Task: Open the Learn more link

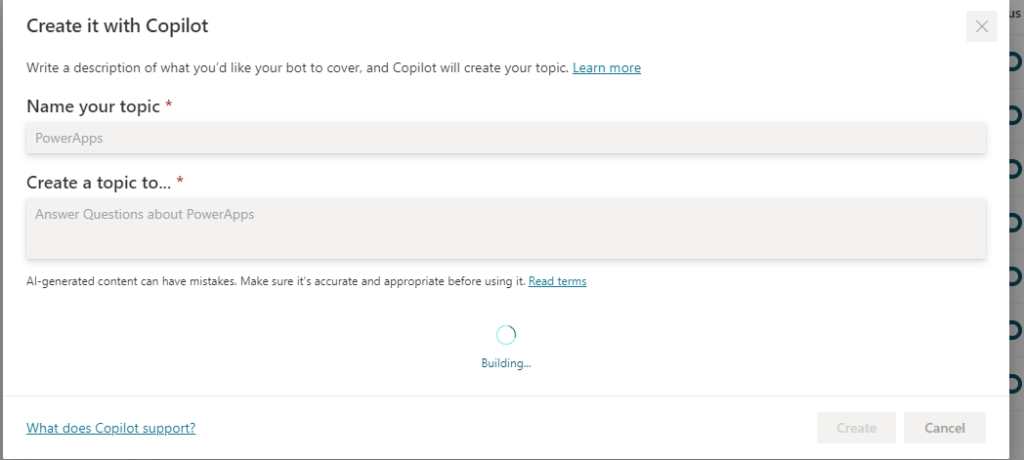Action: pyautogui.click(x=606, y=68)
